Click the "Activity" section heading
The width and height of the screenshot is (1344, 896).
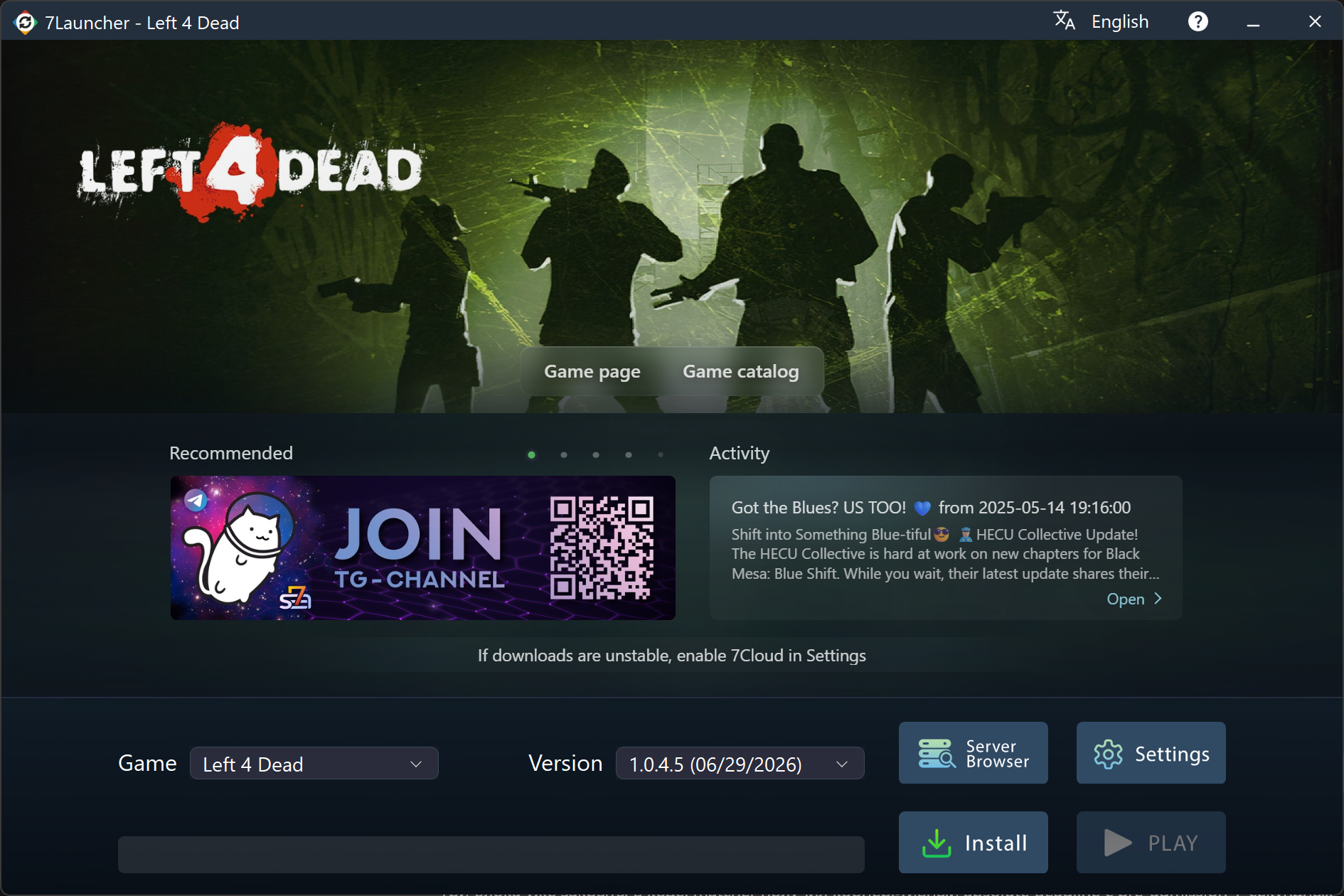(x=740, y=453)
